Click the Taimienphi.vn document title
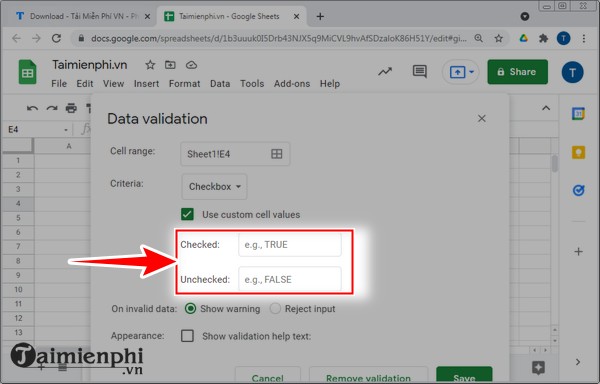 coord(90,65)
